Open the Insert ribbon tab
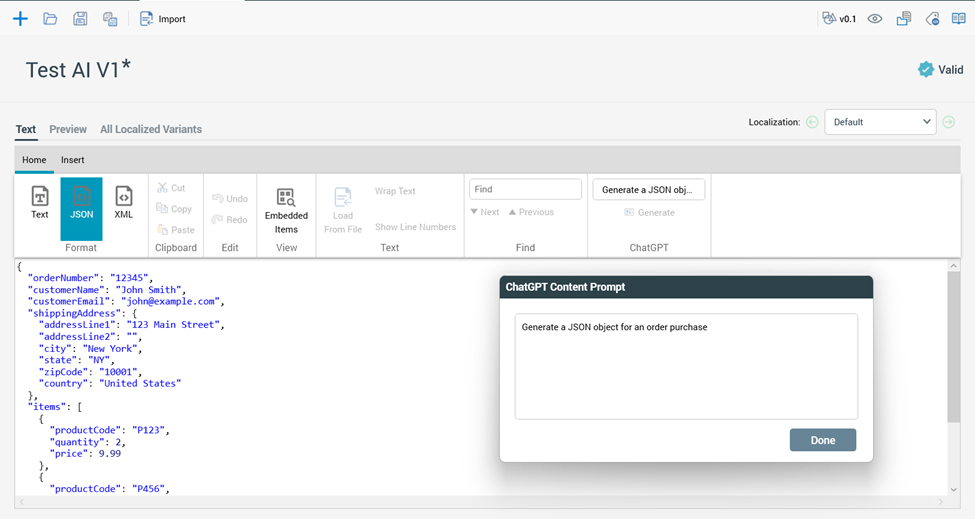The width and height of the screenshot is (975, 519). 73,160
